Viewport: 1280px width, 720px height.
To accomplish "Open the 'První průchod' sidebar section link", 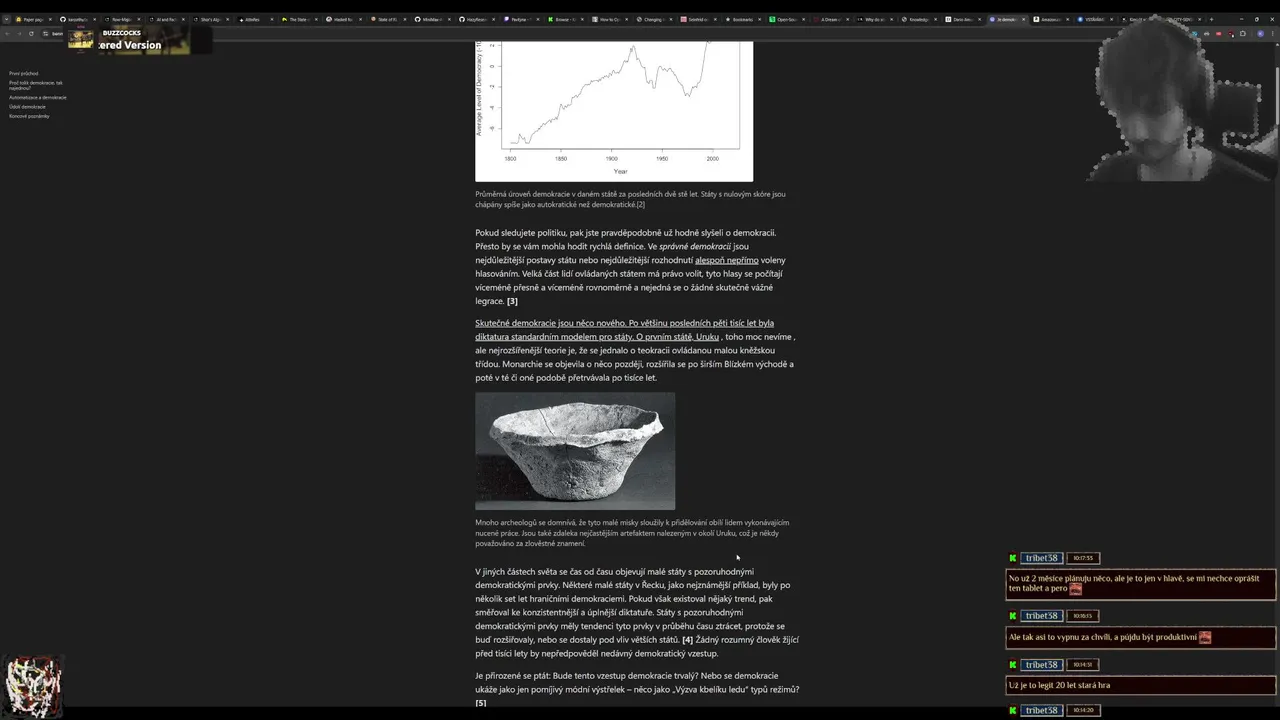I will tap(24, 74).
